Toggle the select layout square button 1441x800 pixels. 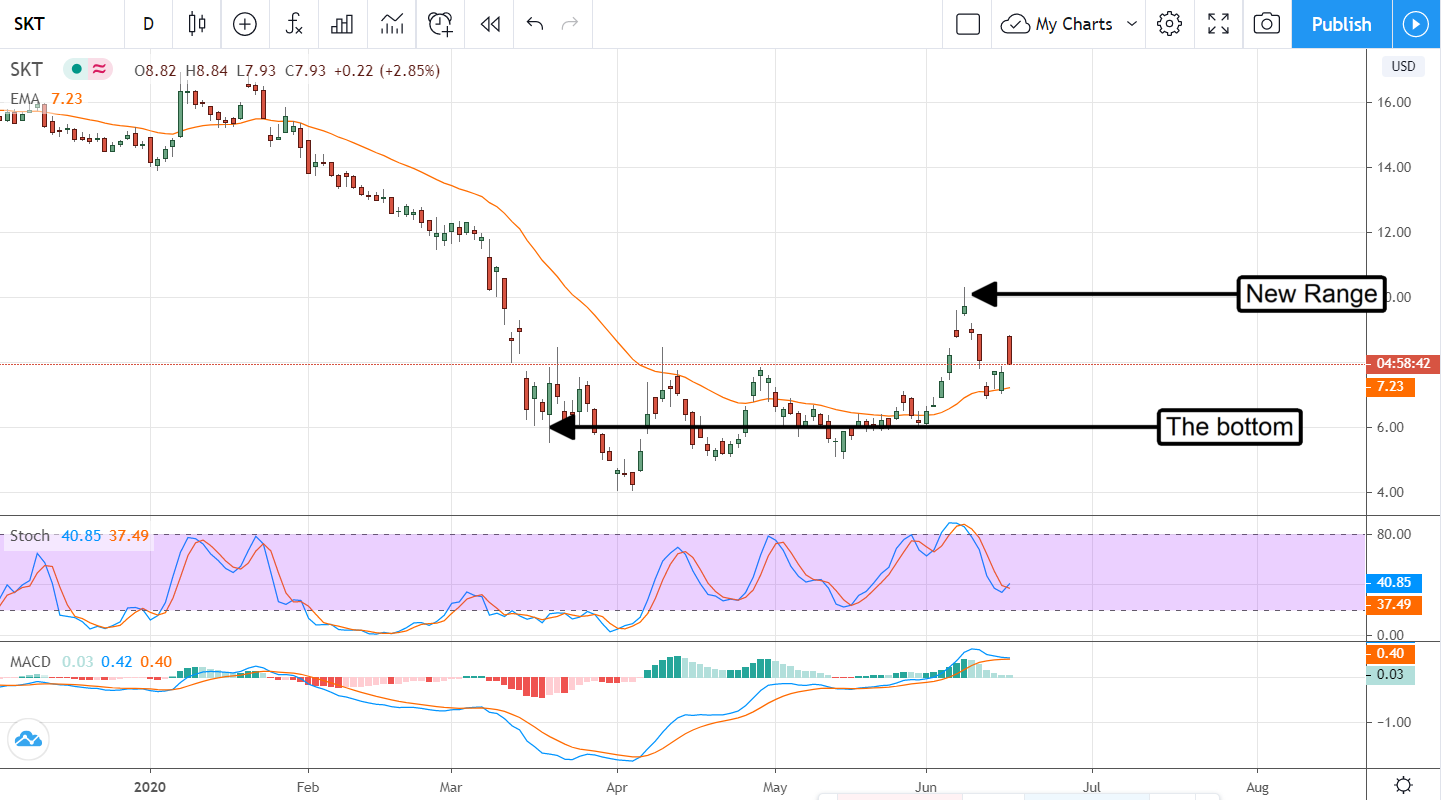pyautogui.click(x=967, y=24)
